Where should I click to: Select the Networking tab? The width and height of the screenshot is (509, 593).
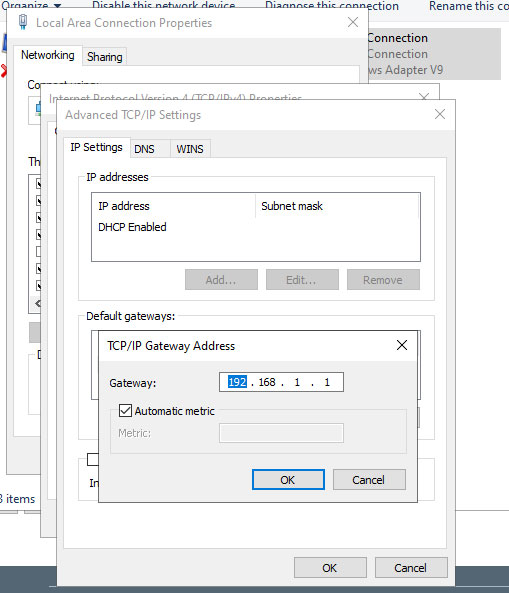(x=48, y=55)
